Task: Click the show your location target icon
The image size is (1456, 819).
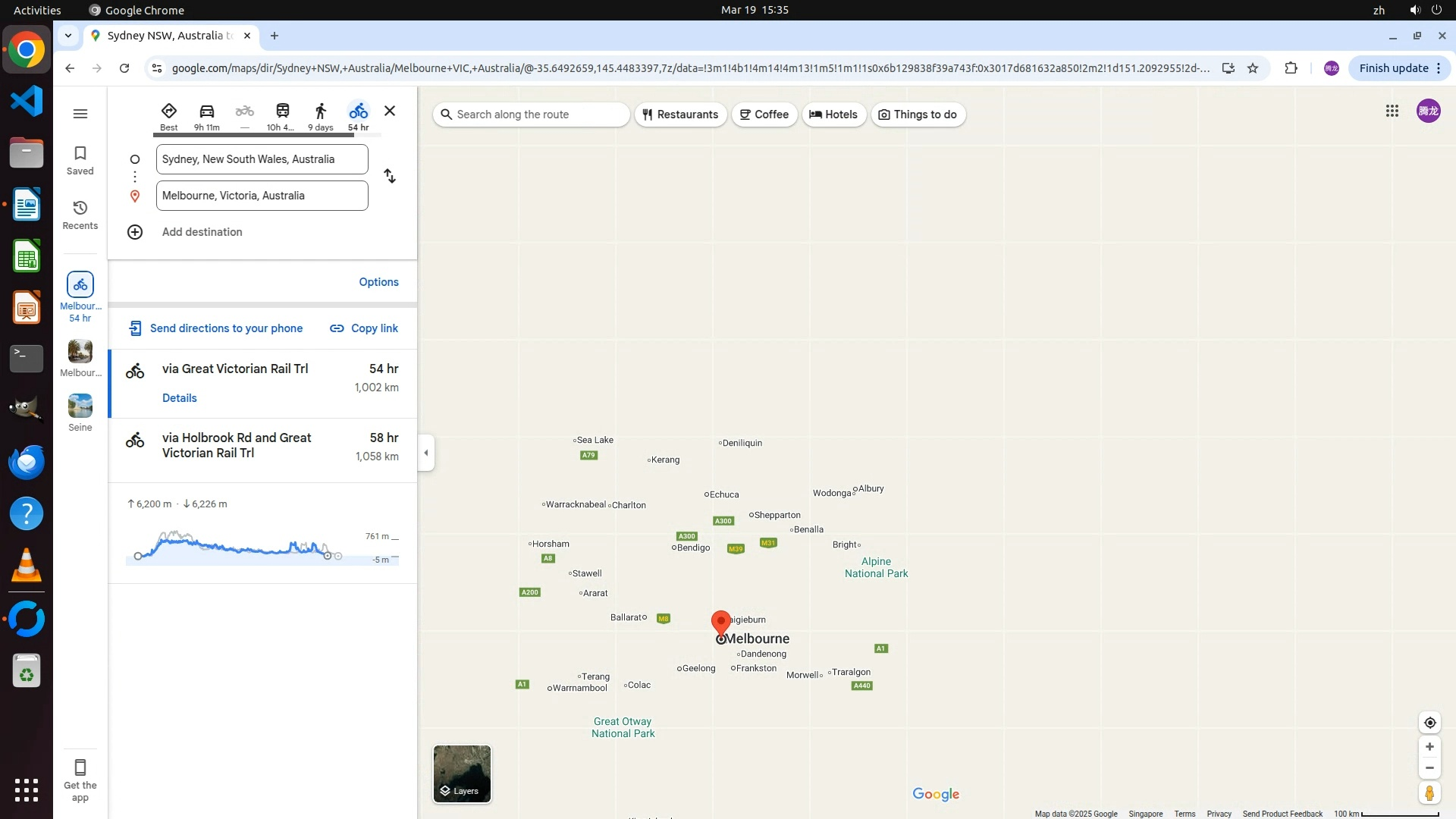Action: coord(1429,723)
